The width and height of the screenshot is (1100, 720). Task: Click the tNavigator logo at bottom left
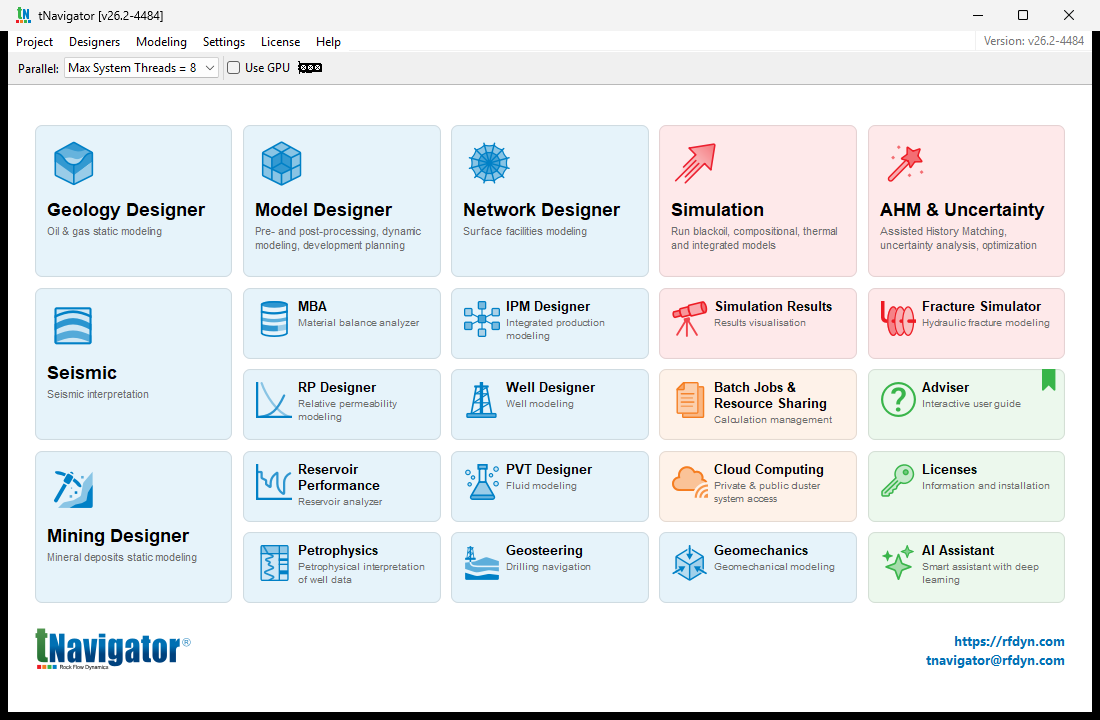(x=112, y=648)
